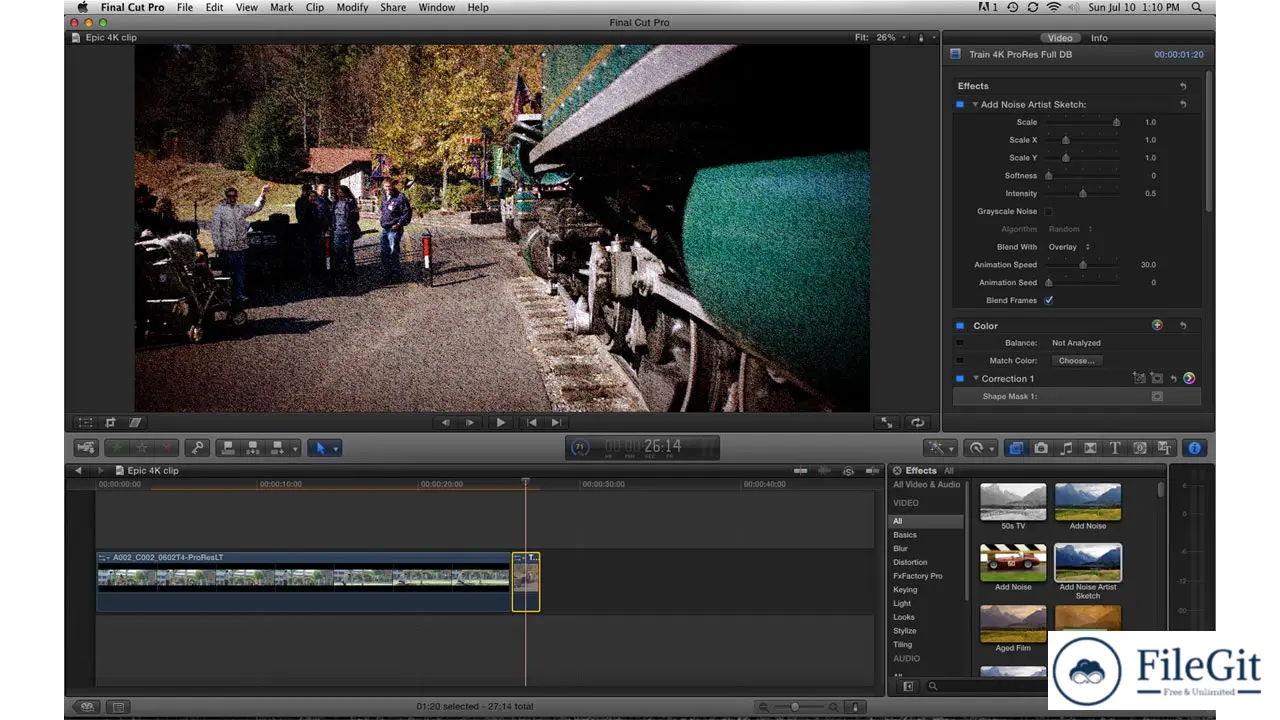Enable the Grayscale Noise checkbox
Screen dimensions: 1280x720
(x=1048, y=211)
